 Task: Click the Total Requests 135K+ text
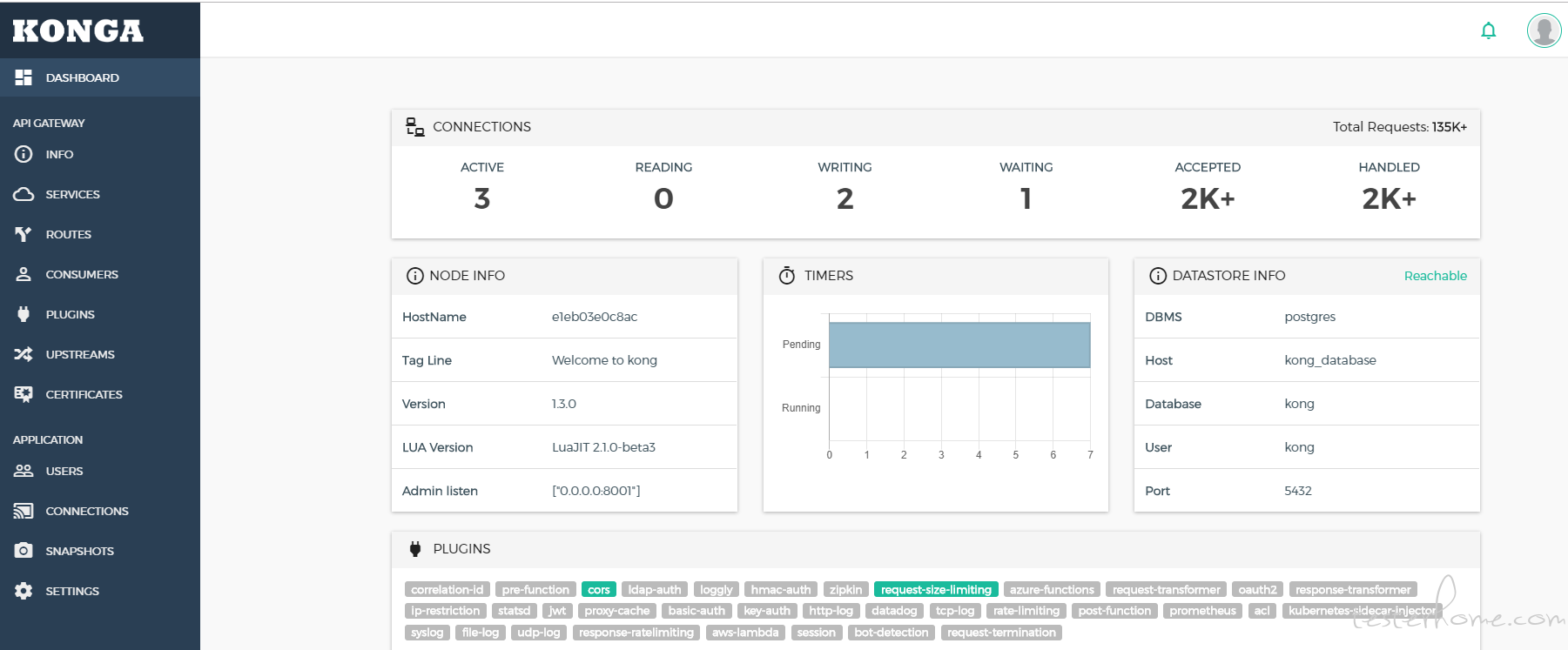(x=1400, y=127)
